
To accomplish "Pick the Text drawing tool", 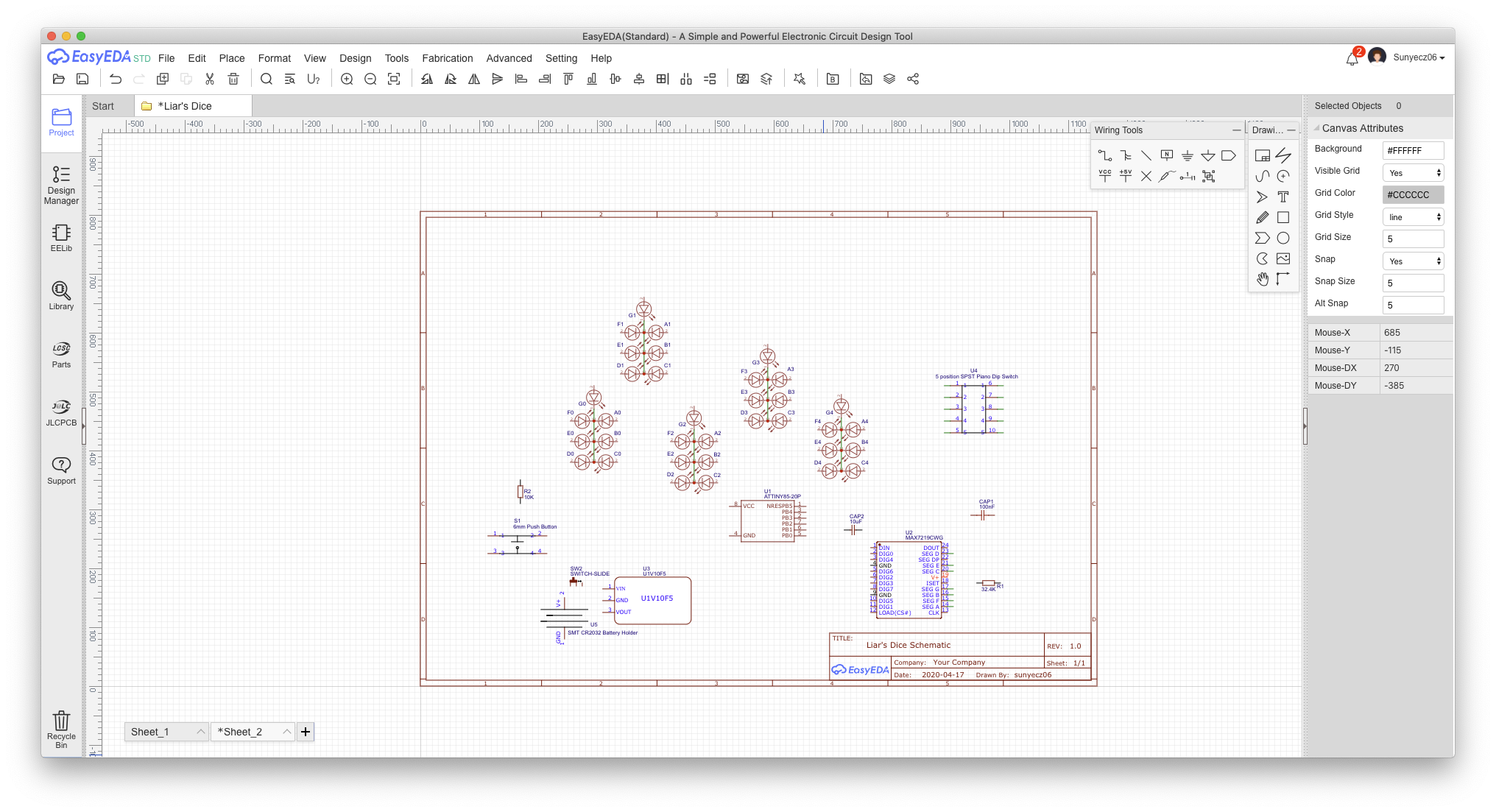I will (1283, 197).
